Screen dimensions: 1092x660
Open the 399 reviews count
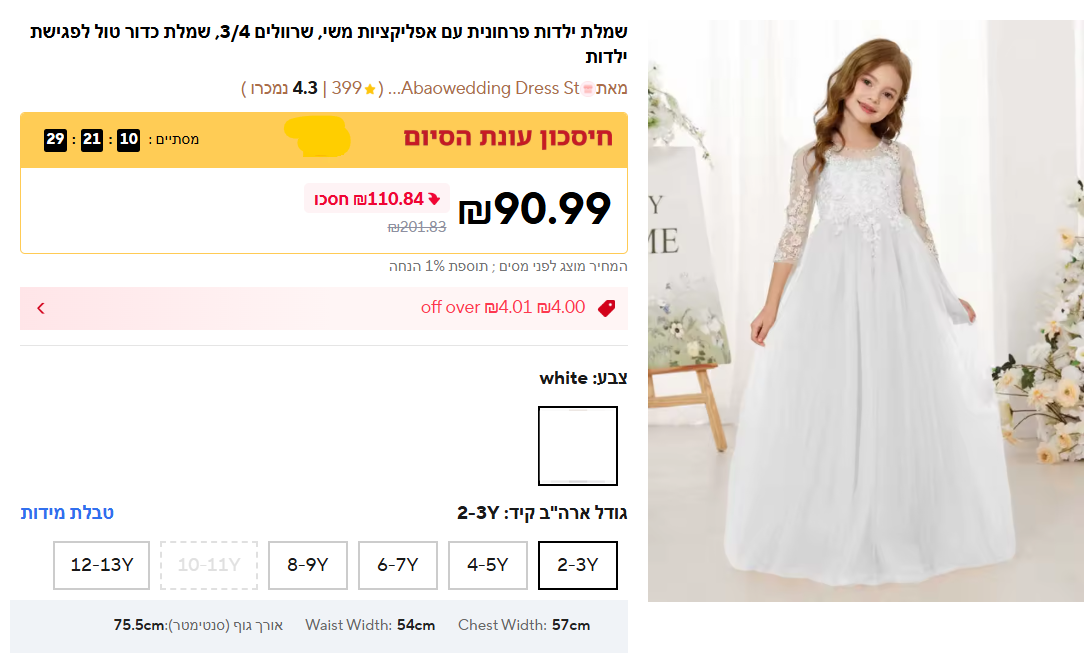coord(346,89)
